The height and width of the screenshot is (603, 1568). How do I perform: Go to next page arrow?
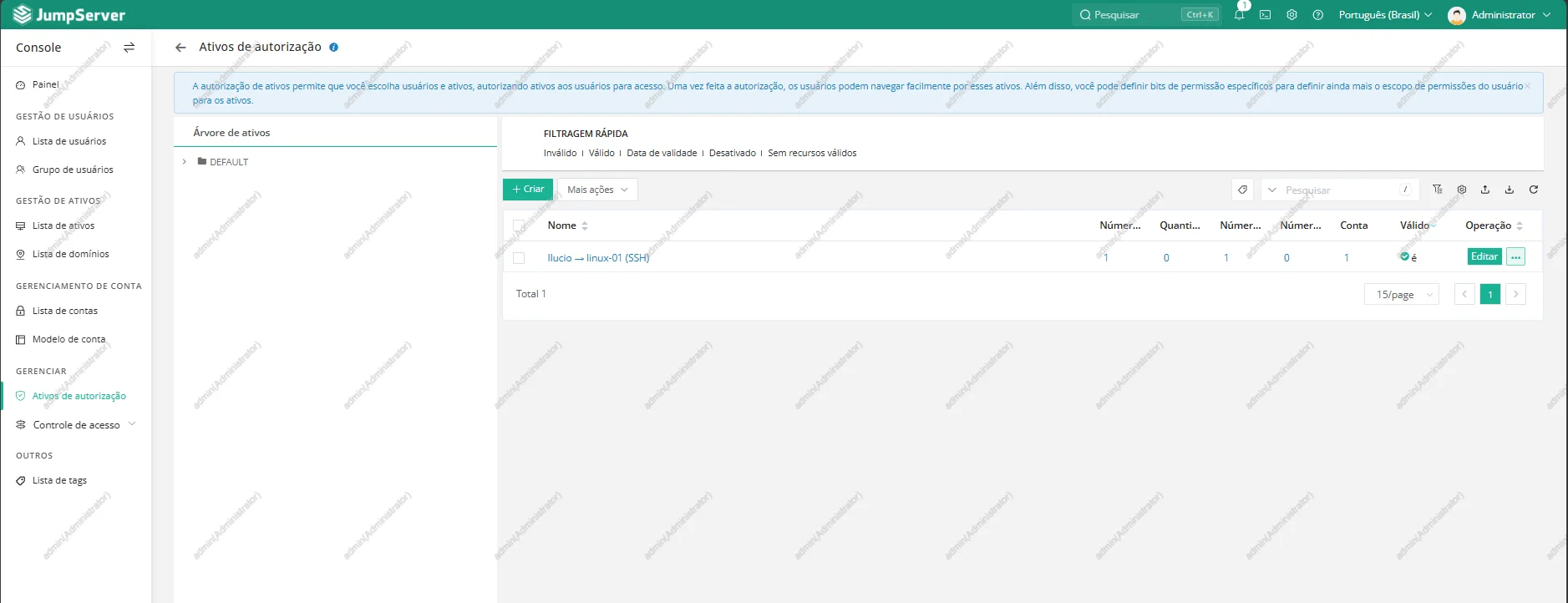tap(1515, 294)
